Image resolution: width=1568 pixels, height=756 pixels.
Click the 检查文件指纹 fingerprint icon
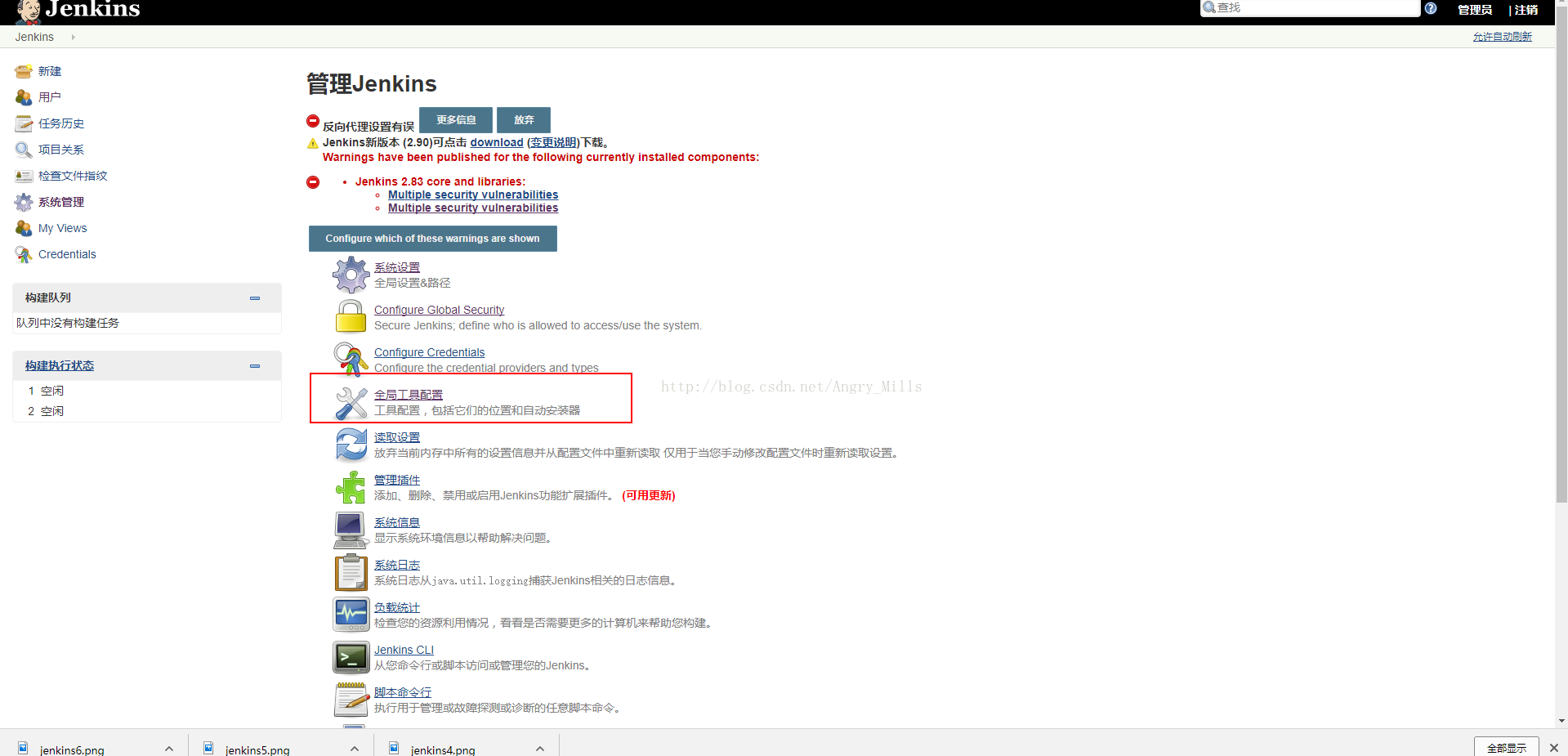pos(24,176)
